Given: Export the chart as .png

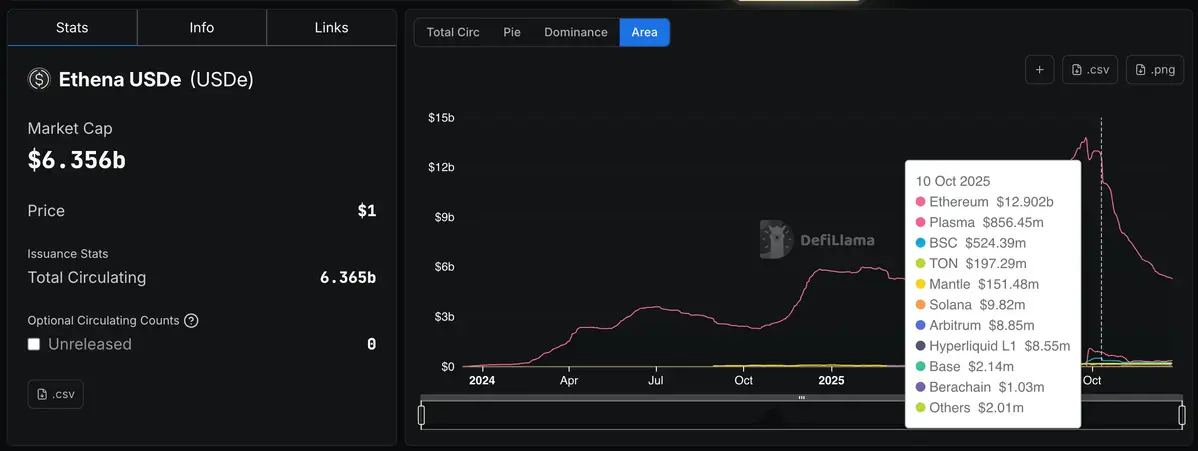Looking at the screenshot, I should pyautogui.click(x=1154, y=70).
